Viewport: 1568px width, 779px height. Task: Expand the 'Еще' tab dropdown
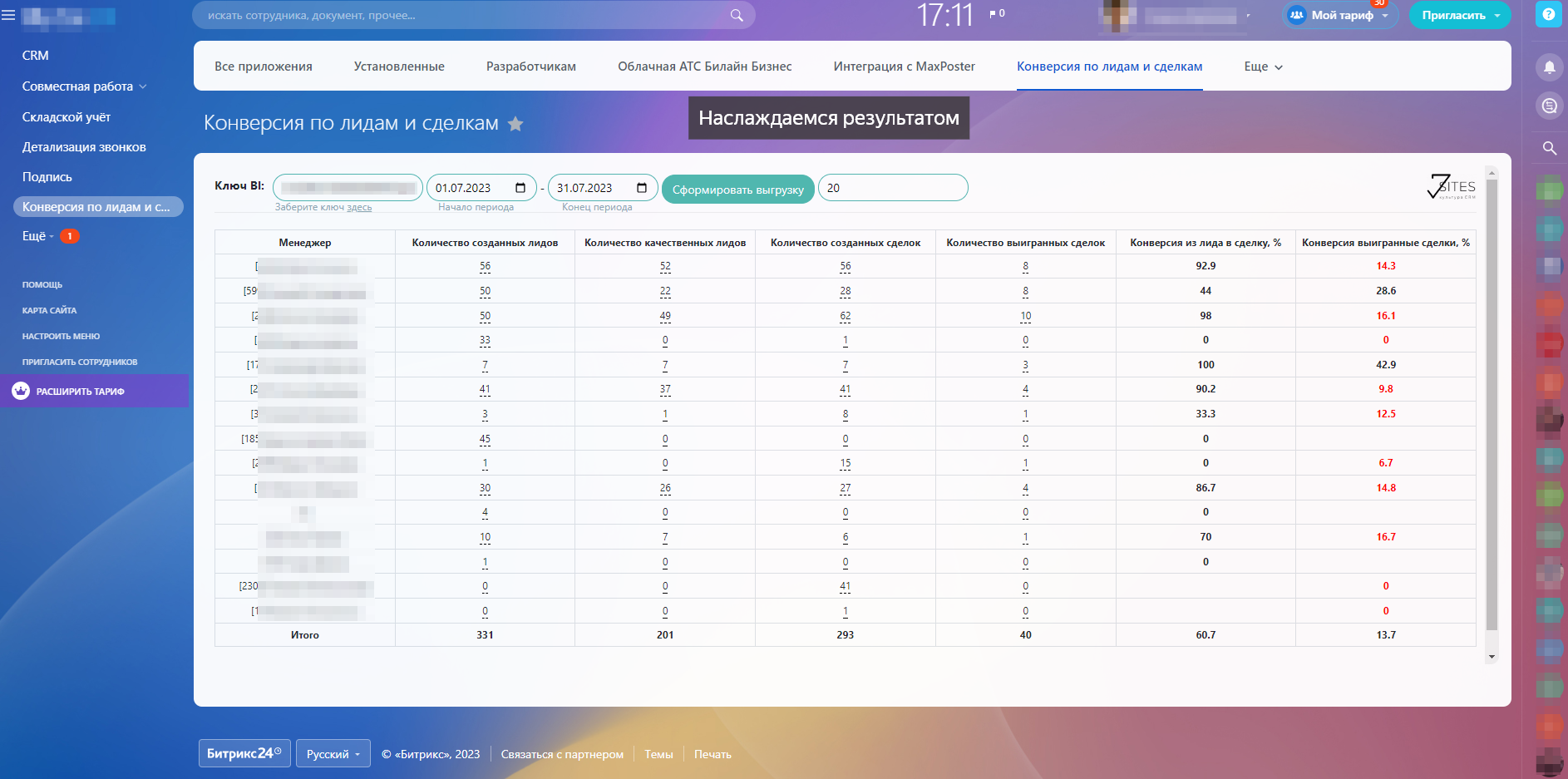point(1263,67)
